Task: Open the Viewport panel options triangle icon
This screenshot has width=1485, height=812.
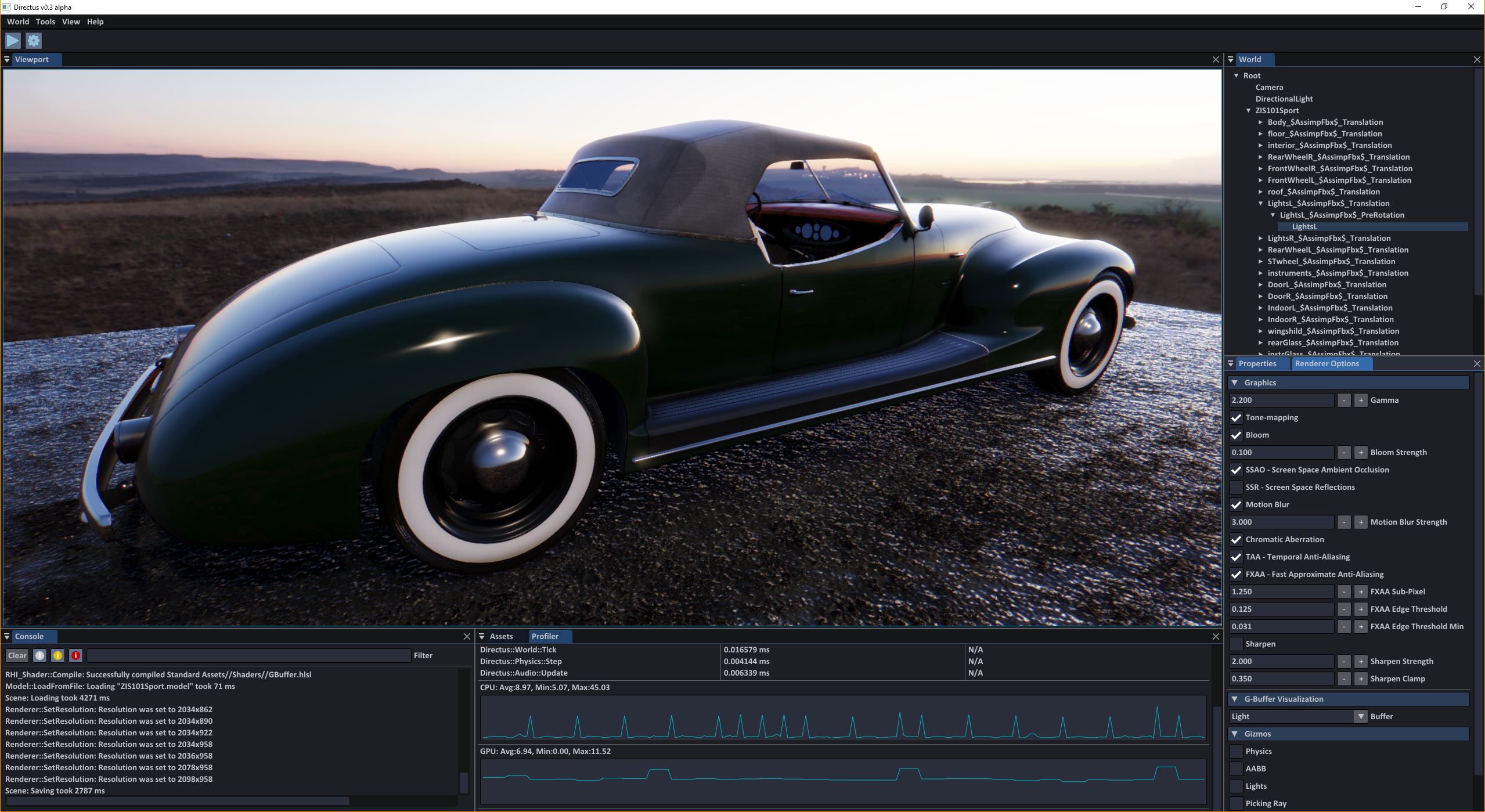Action: (x=7, y=59)
